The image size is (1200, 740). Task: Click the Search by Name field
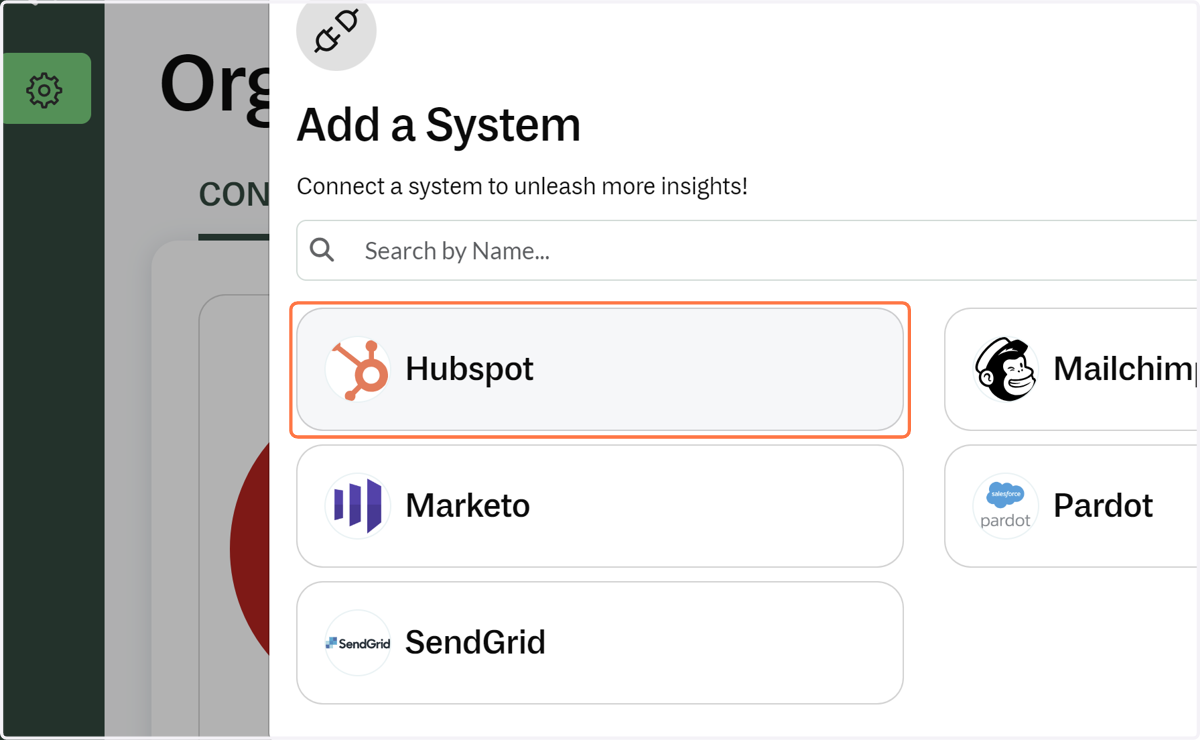(x=748, y=250)
